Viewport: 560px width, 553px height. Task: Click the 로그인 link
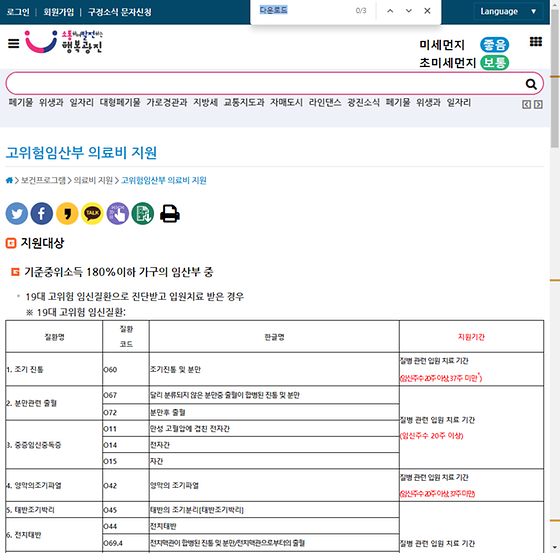click(x=18, y=12)
